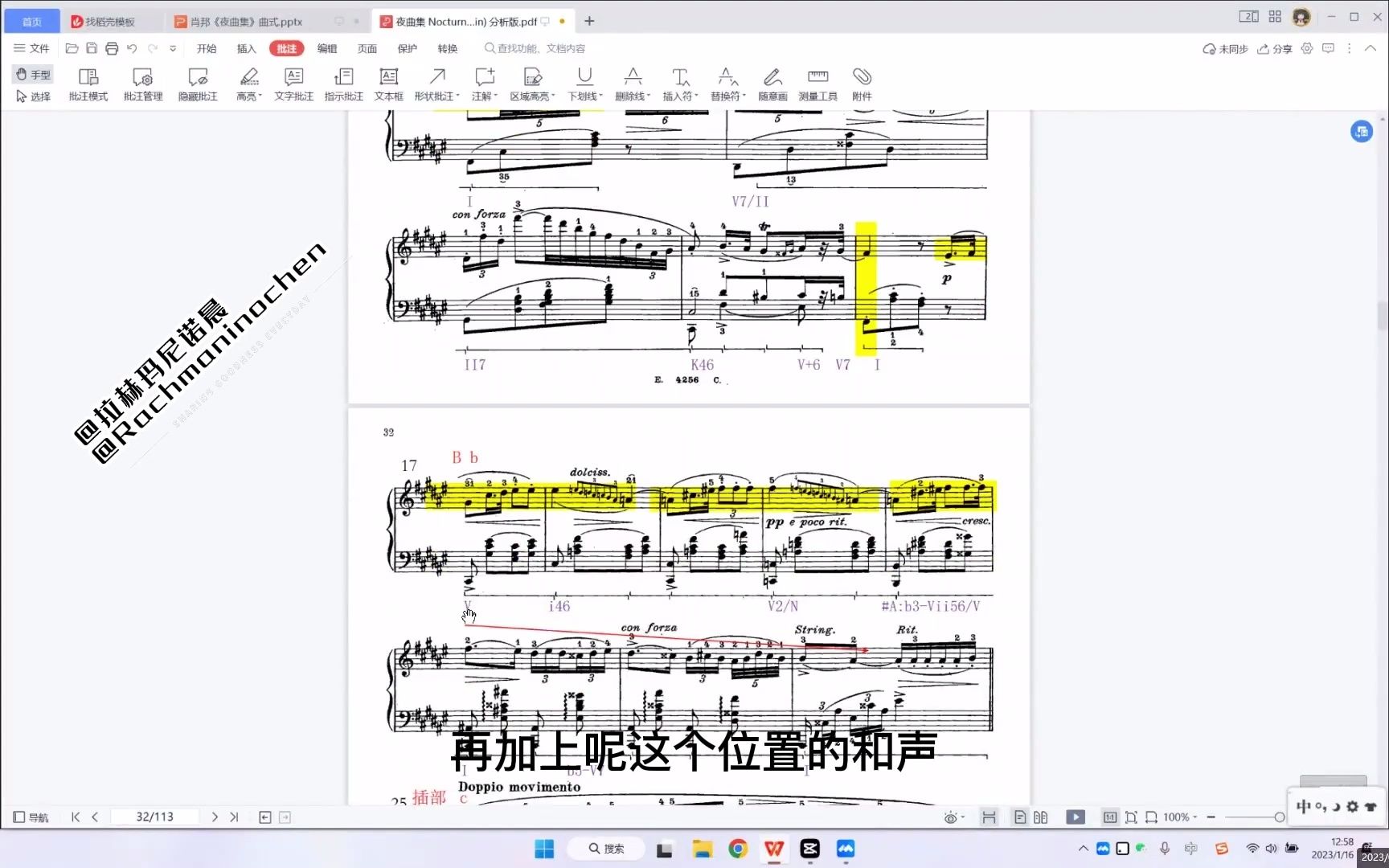The image size is (1389, 868).
Task: Select the 选择 selection tool
Action: pyautogui.click(x=33, y=96)
